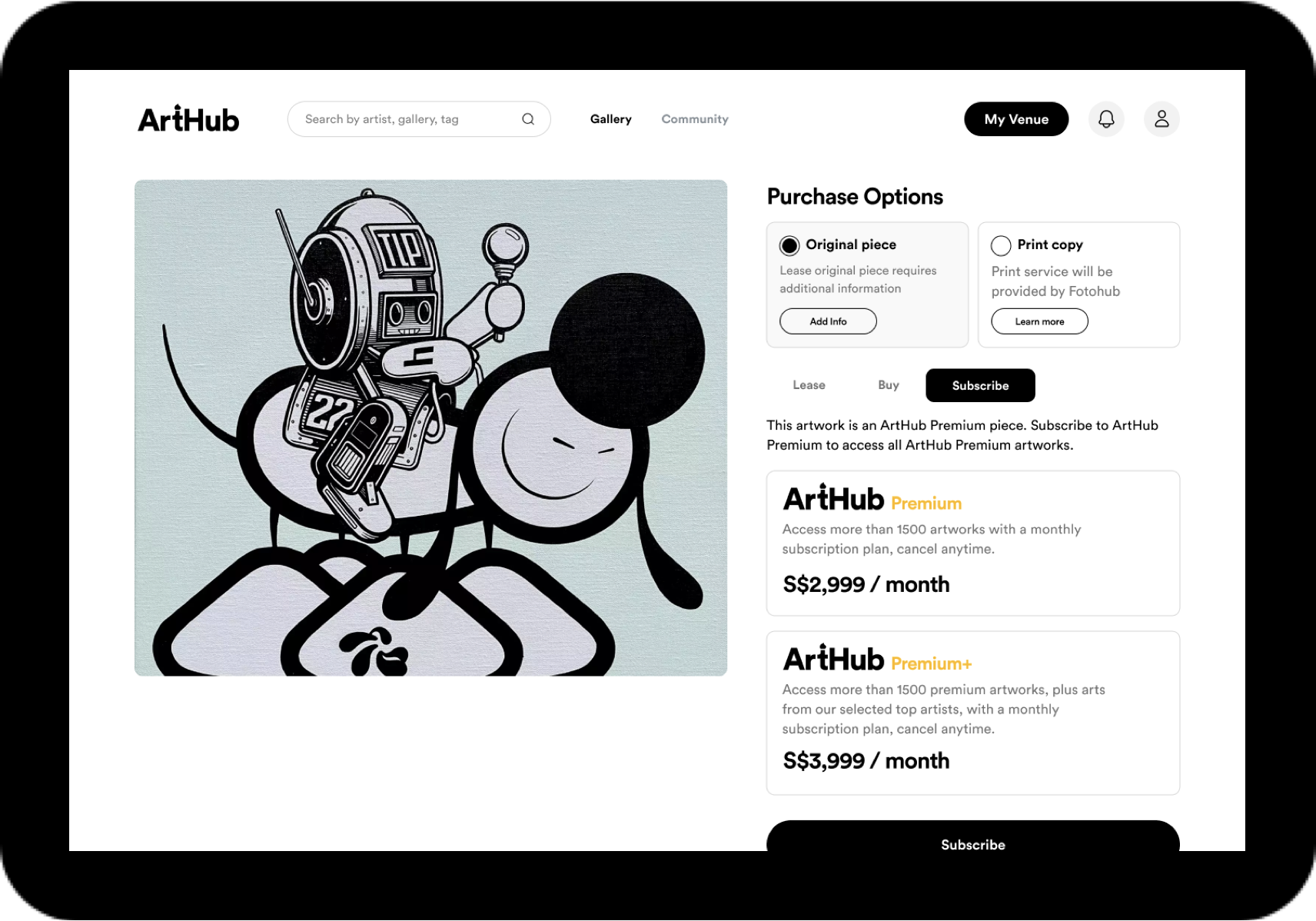Select the highlighted Subscribe tab
The width and height of the screenshot is (1316, 921).
point(980,385)
